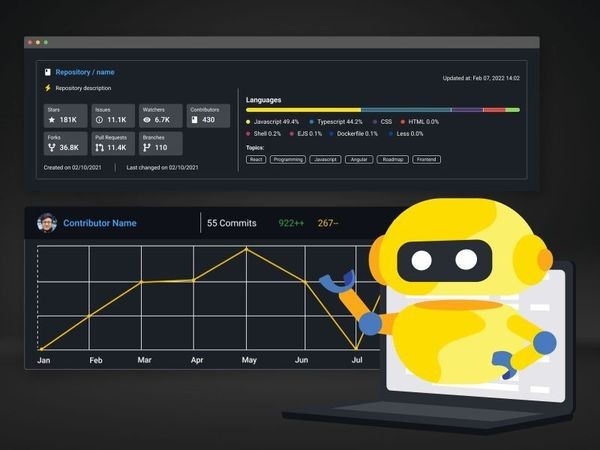This screenshot has height=450, width=600.
Task: Select the Contributors 430 card
Action: (x=208, y=116)
